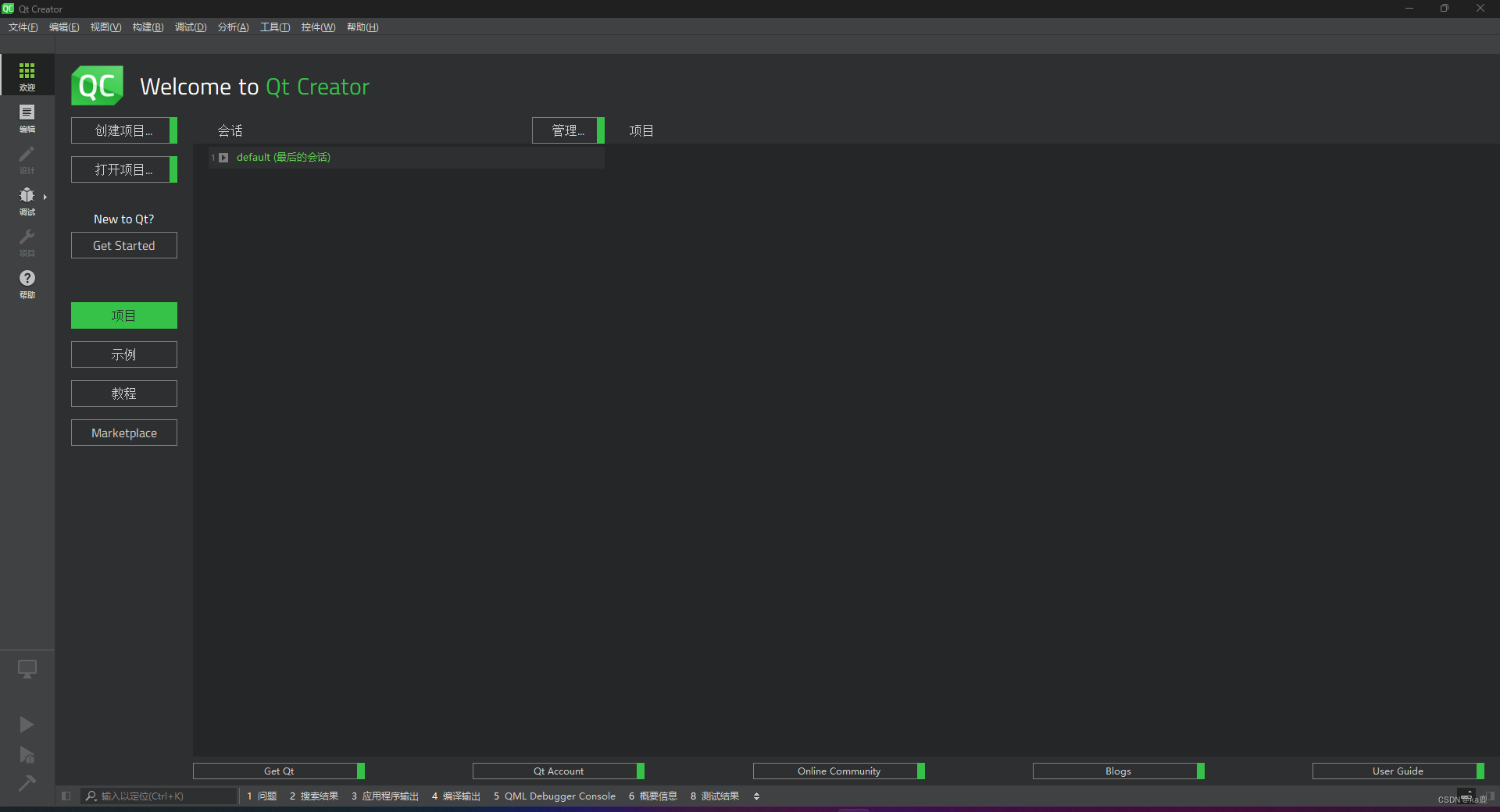Select the Design mode pencil icon

pyautogui.click(x=27, y=158)
